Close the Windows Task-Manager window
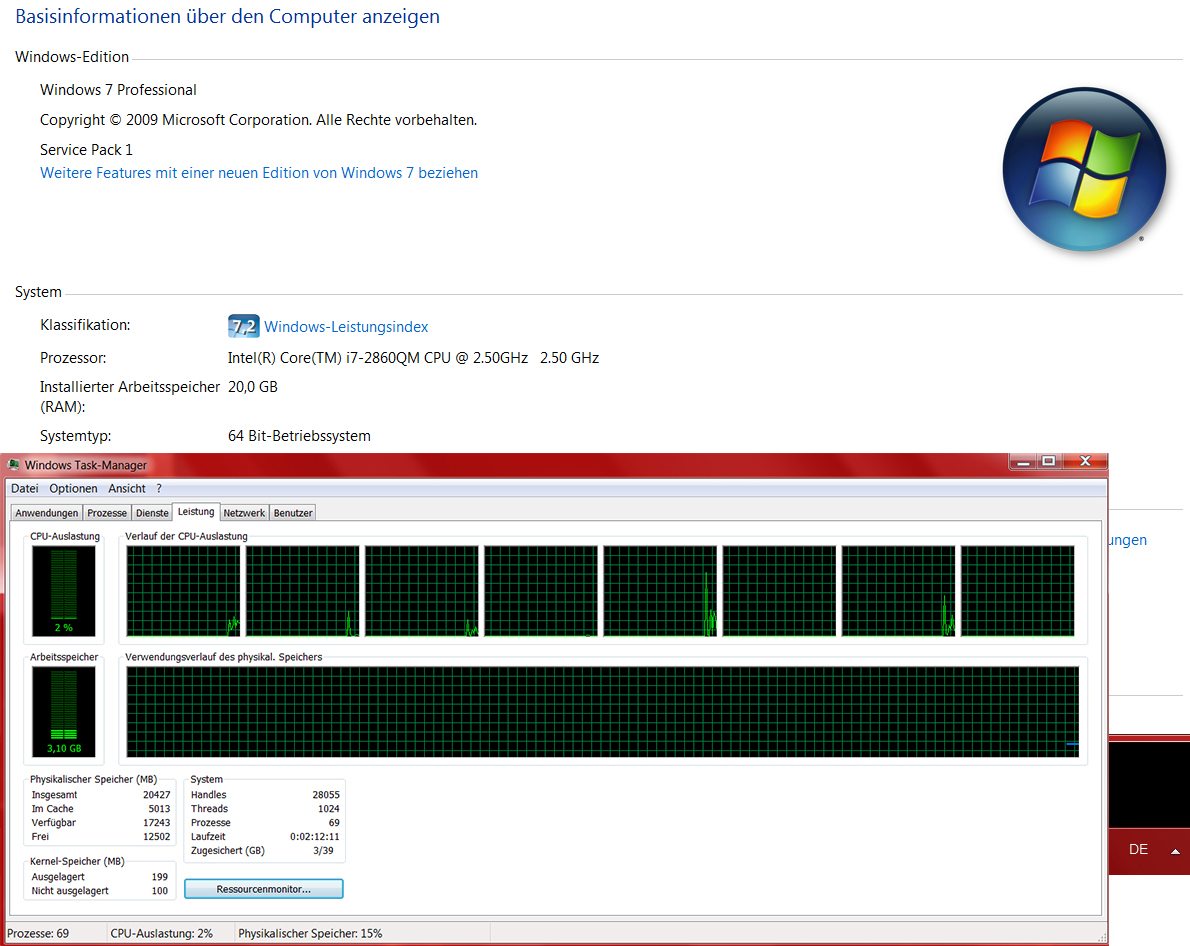The width and height of the screenshot is (1190, 946). pos(1085,461)
